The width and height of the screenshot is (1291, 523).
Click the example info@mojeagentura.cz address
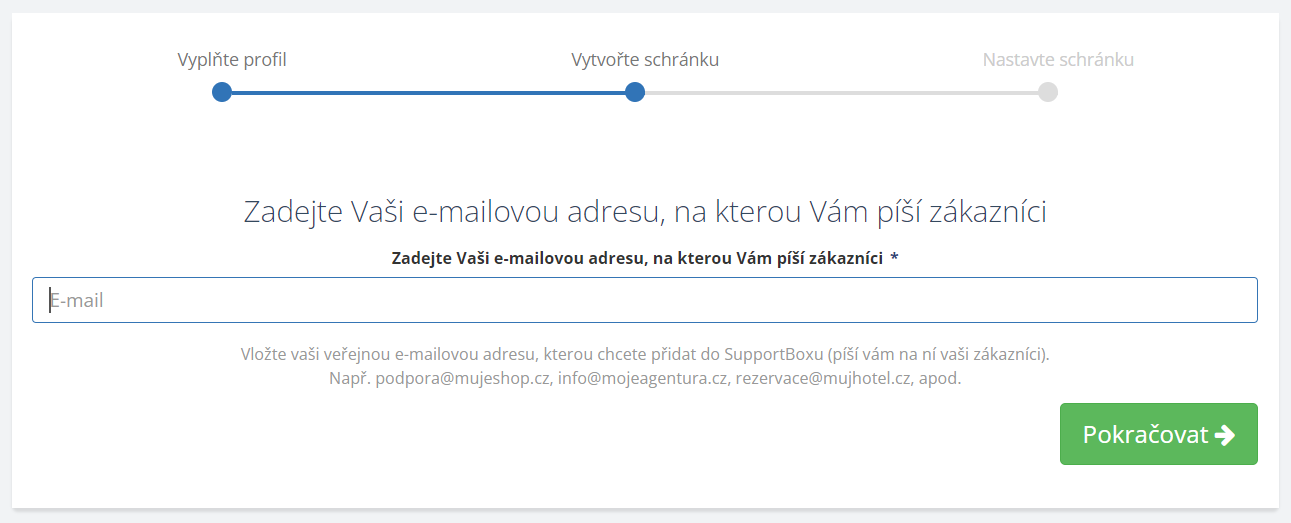(642, 379)
